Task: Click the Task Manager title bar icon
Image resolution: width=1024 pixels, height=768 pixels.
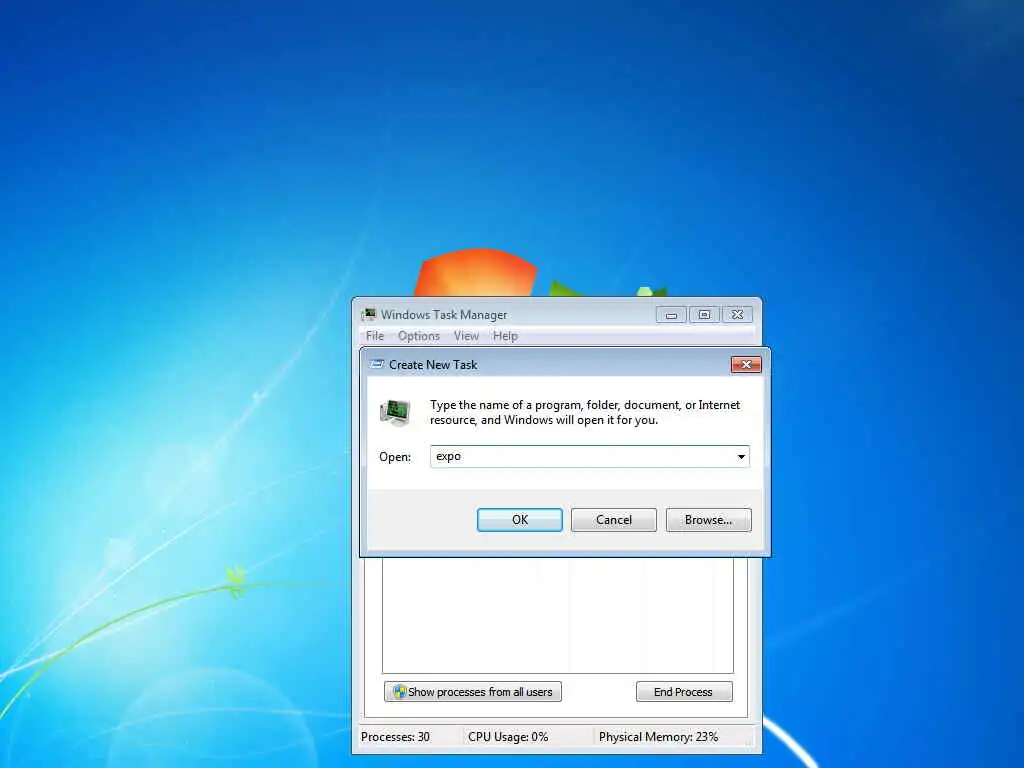Action: (369, 315)
